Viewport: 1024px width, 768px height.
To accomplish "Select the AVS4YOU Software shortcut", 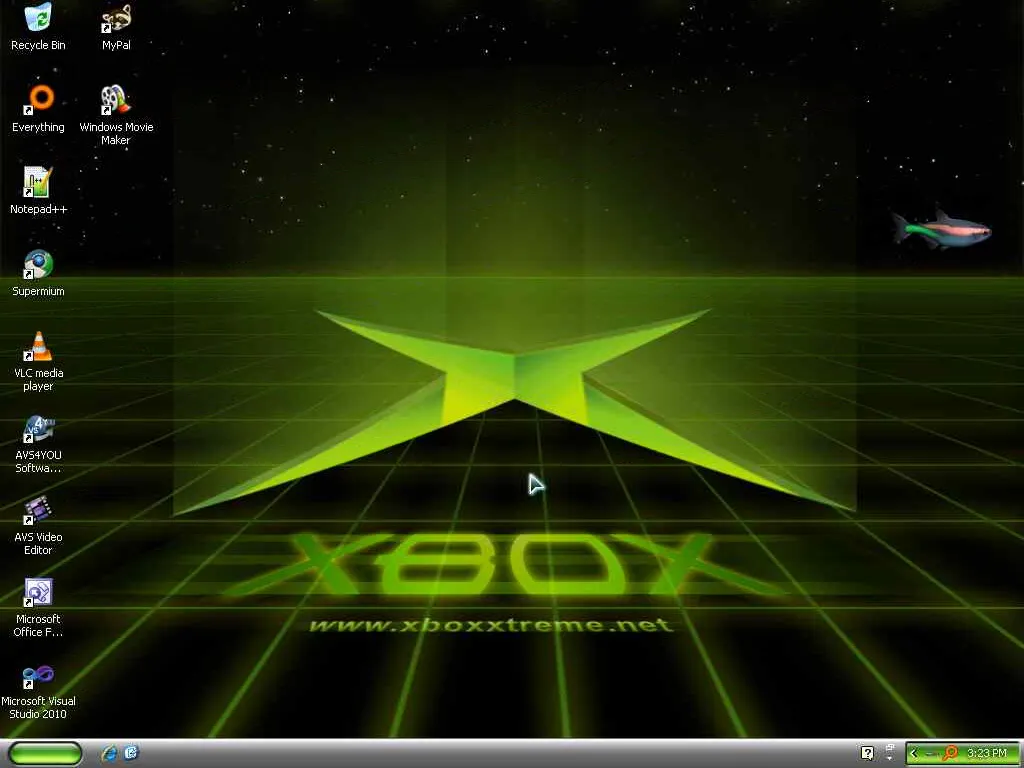I will coord(38,444).
